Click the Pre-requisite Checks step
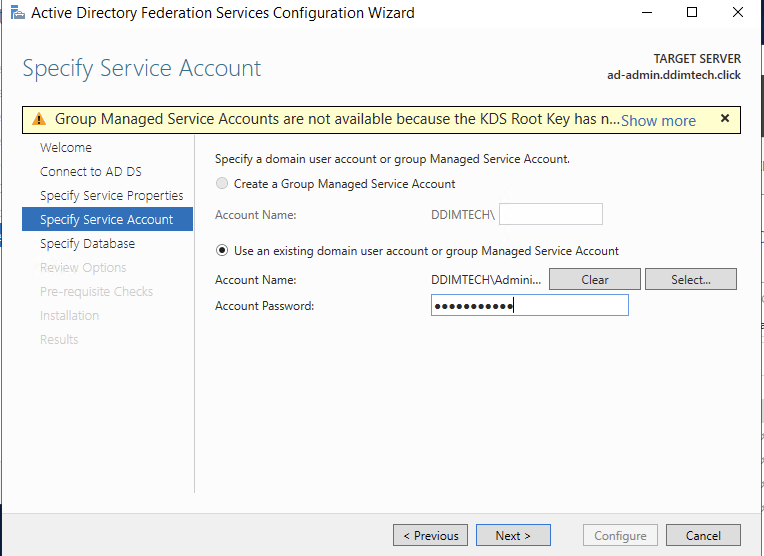Screen dimensions: 764x556 tap(96, 291)
